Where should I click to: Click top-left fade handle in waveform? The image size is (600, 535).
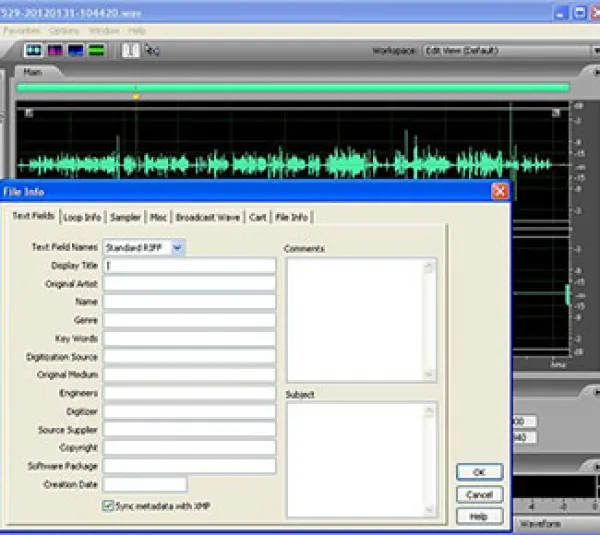[29, 113]
